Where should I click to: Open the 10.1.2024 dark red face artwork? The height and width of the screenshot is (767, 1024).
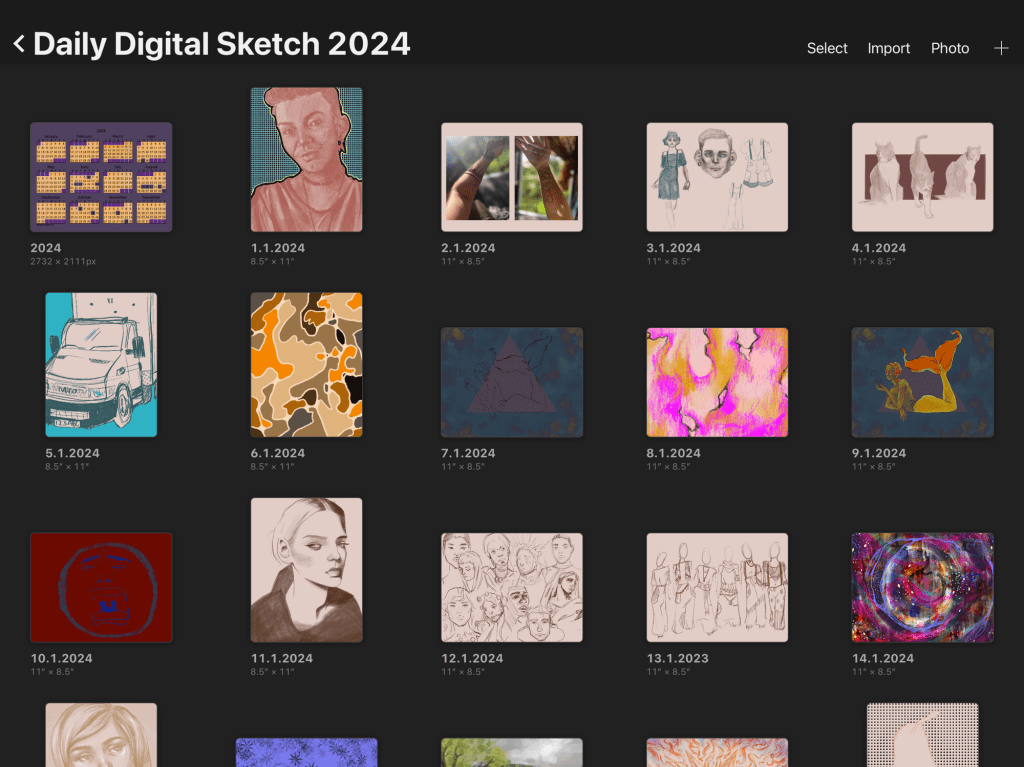pyautogui.click(x=101, y=587)
